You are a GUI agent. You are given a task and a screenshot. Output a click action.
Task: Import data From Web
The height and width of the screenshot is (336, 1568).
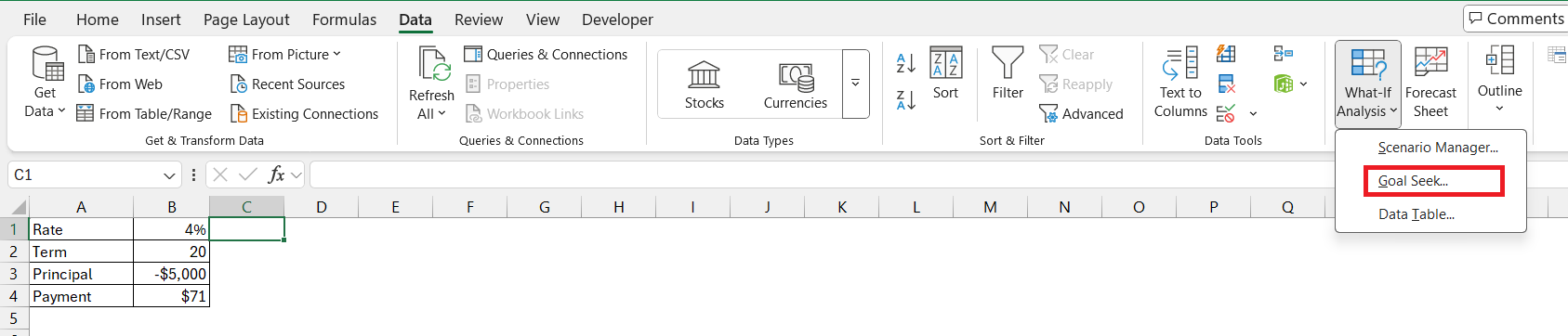120,84
